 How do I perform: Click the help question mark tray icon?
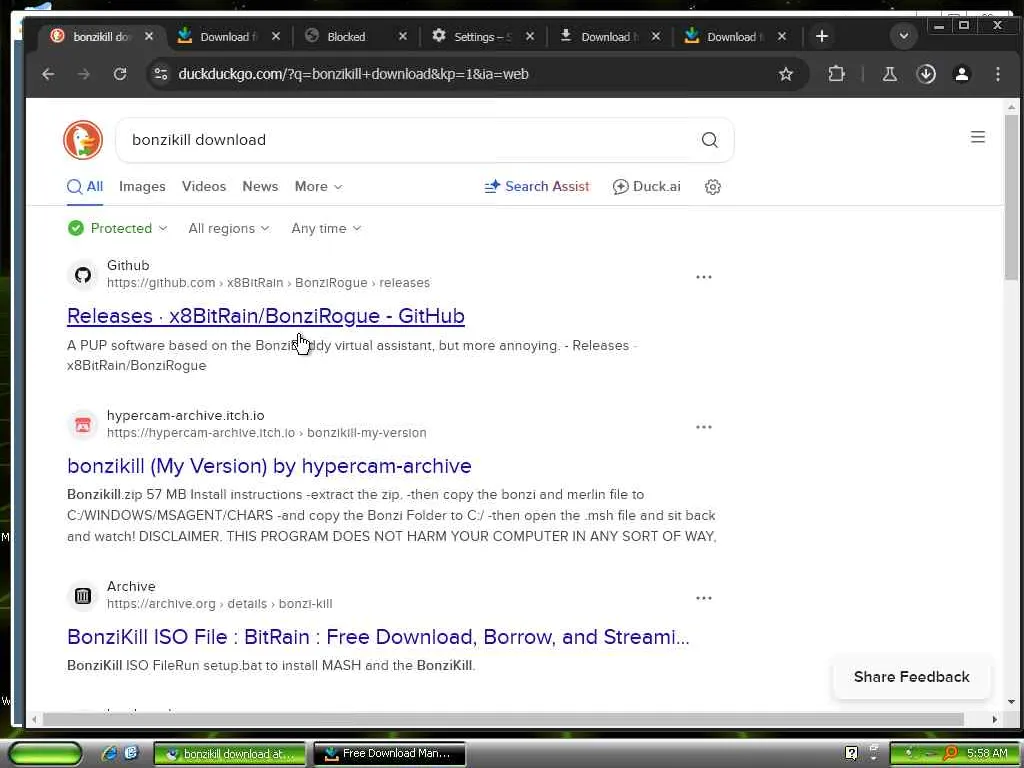click(851, 753)
